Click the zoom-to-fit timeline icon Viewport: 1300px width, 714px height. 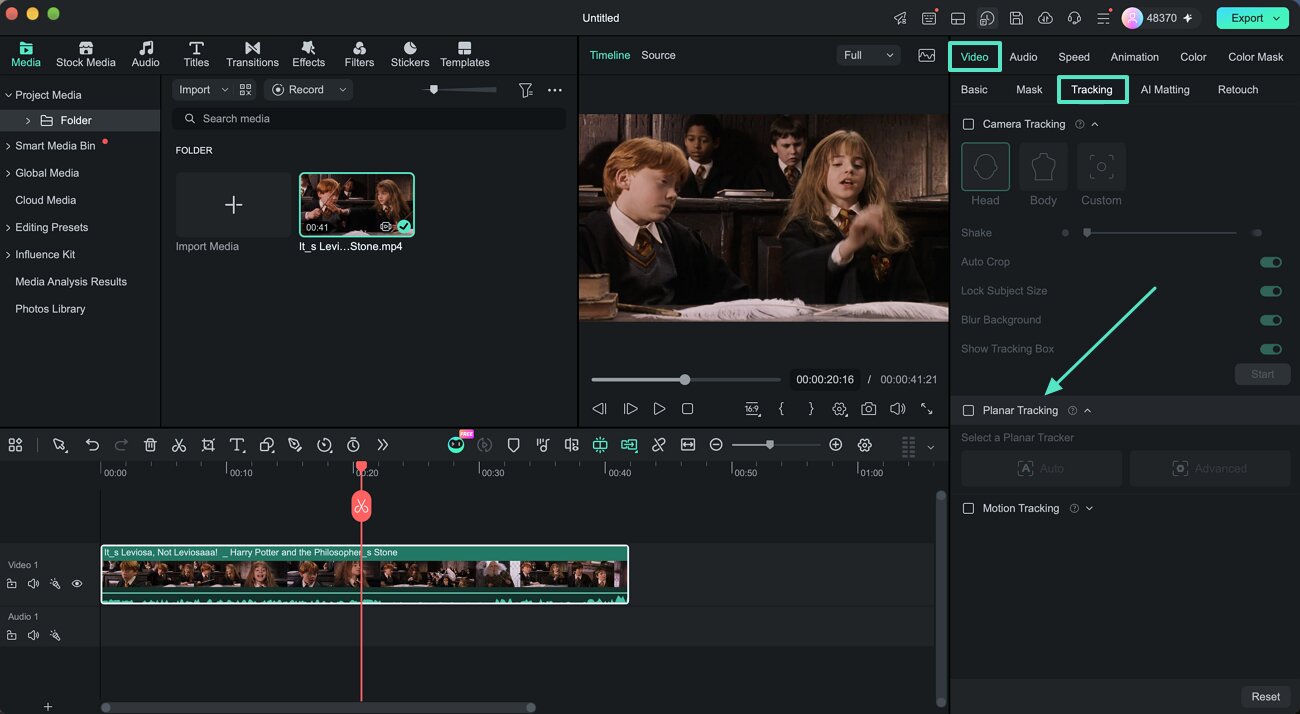click(688, 445)
